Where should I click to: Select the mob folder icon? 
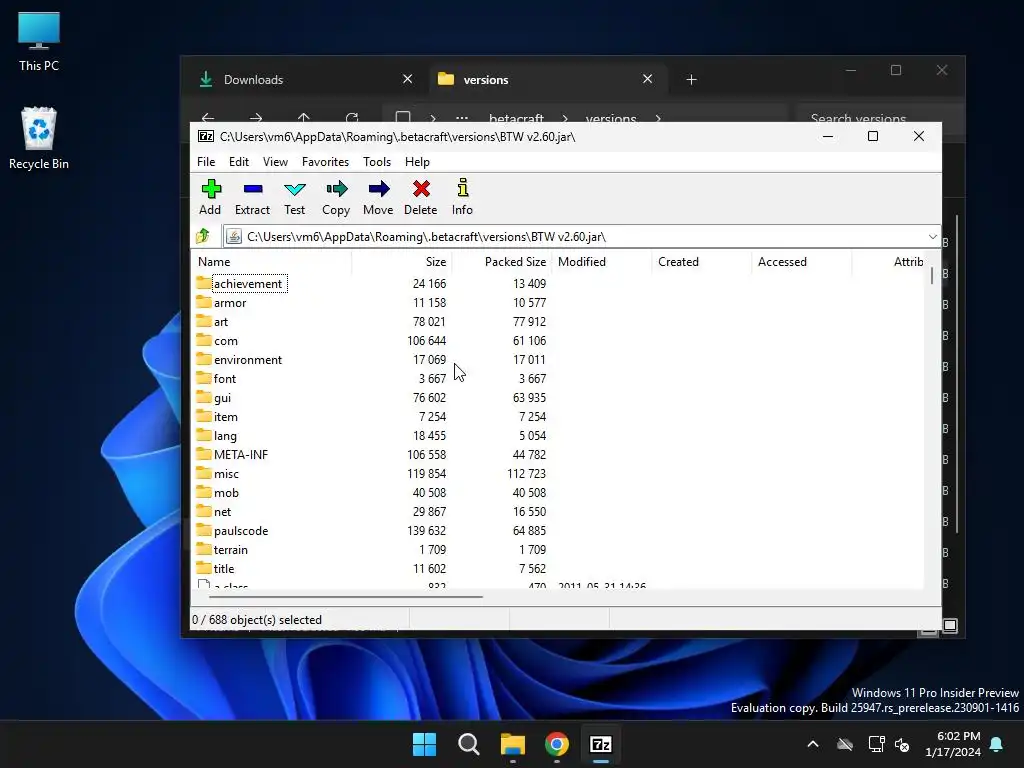pyautogui.click(x=204, y=491)
